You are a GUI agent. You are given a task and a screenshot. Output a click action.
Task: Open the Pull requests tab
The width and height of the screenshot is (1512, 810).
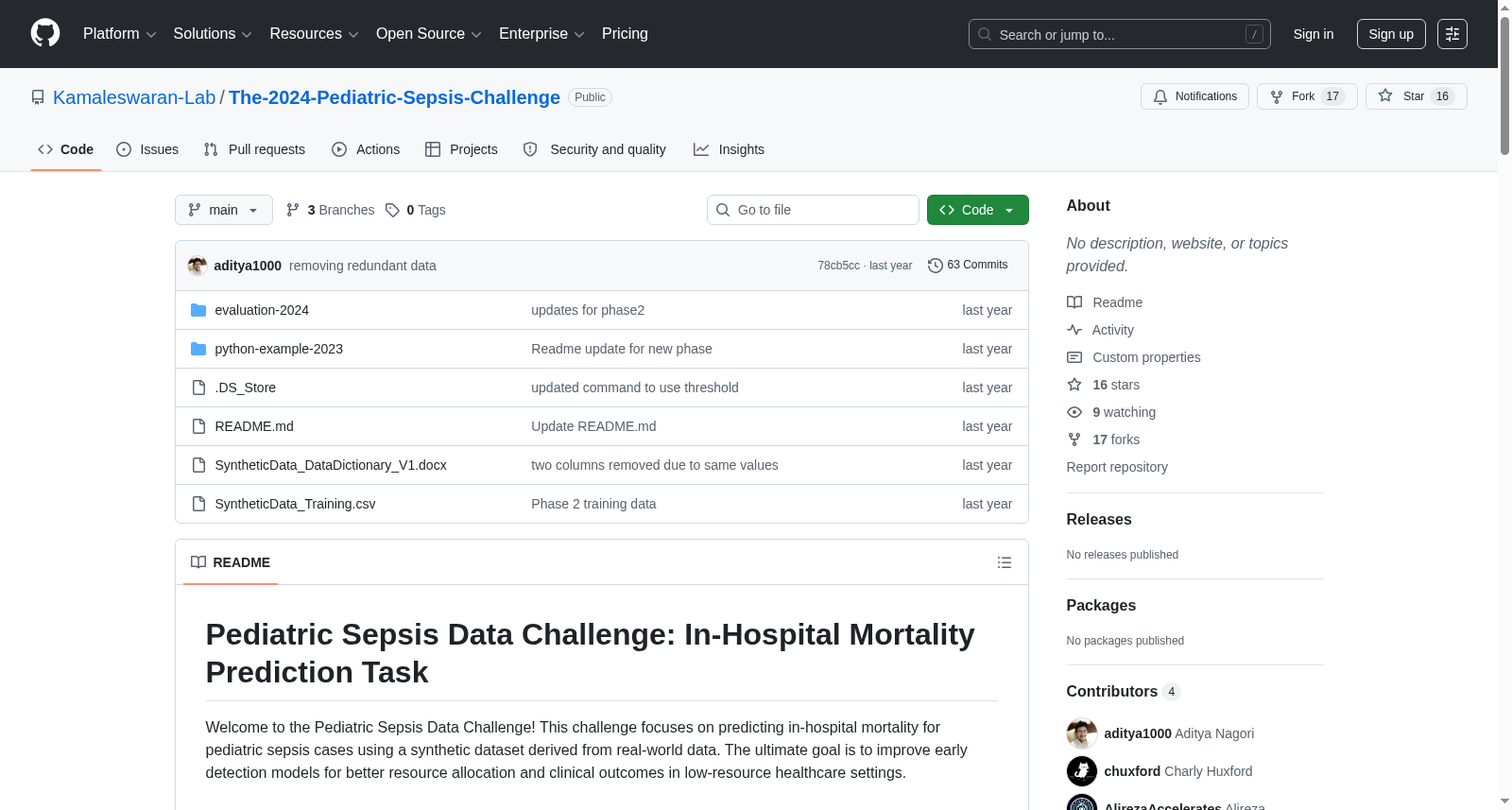click(254, 149)
